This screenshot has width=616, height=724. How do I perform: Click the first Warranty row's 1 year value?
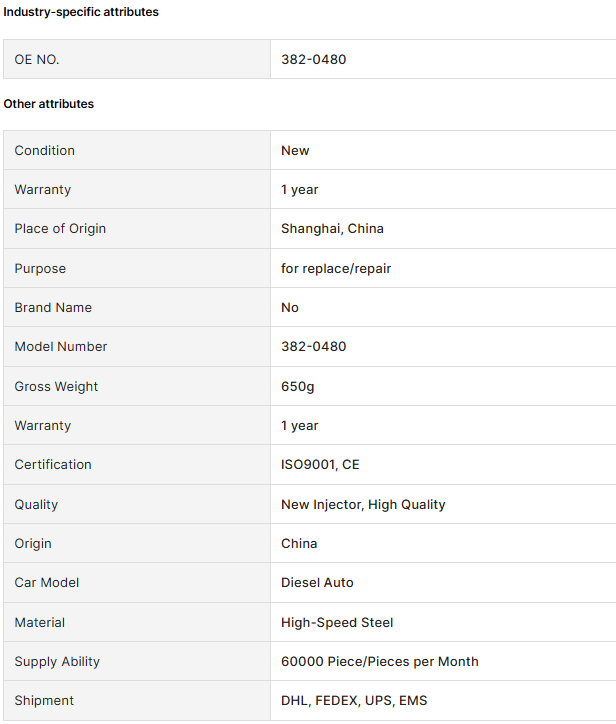300,190
